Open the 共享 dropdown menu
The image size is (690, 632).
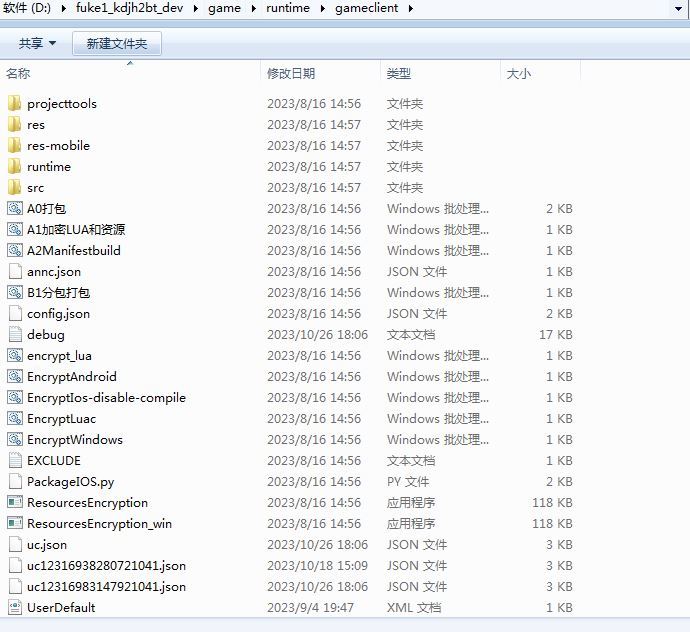coord(37,44)
